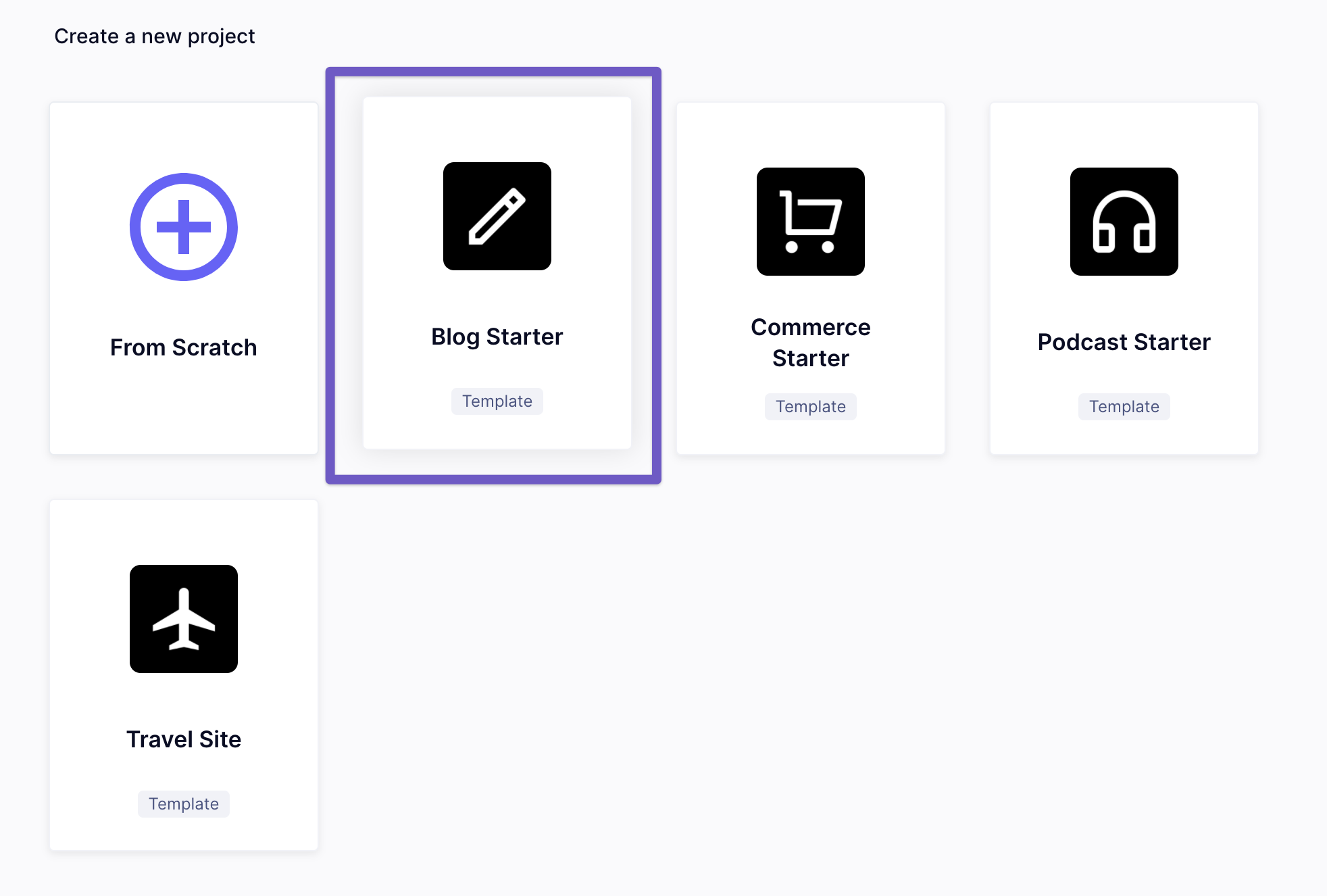Click the Blog Starter title text

tap(497, 336)
